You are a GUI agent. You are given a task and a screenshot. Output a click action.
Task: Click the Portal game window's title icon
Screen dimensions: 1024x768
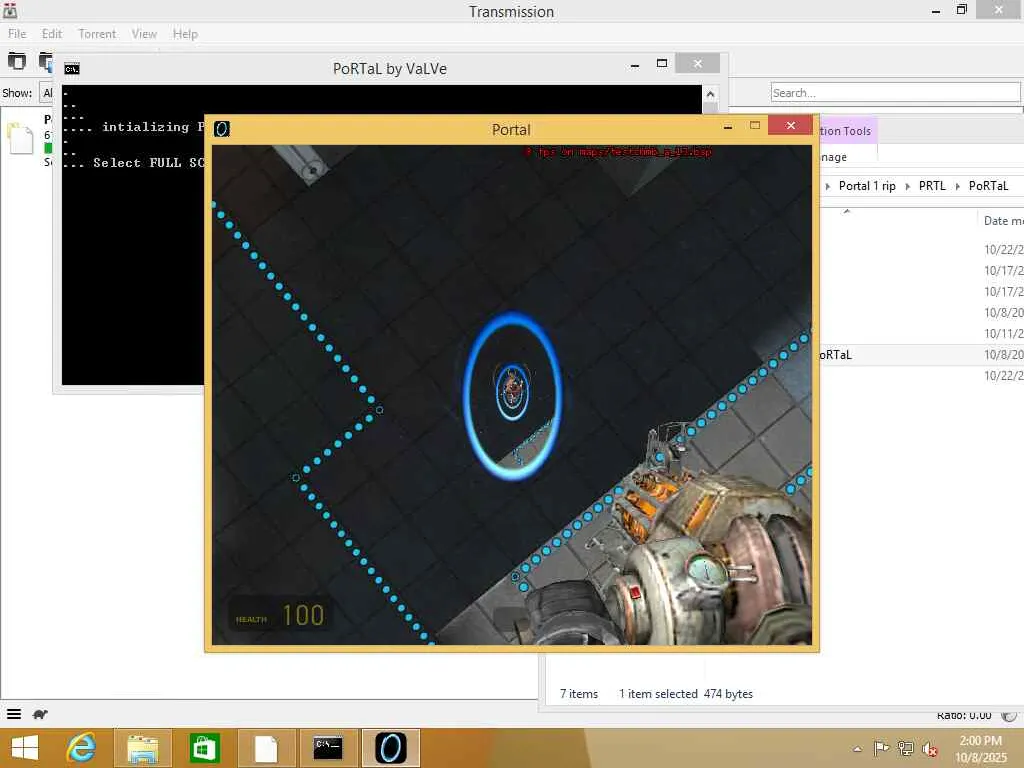coord(222,129)
